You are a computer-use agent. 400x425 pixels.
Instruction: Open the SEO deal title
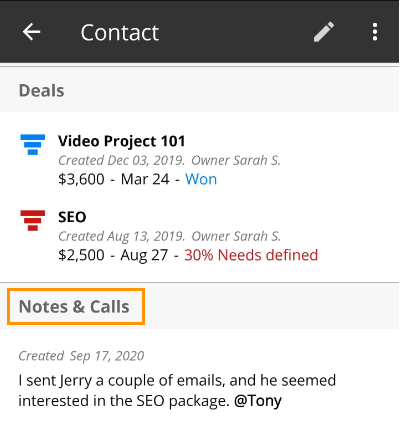click(72, 217)
